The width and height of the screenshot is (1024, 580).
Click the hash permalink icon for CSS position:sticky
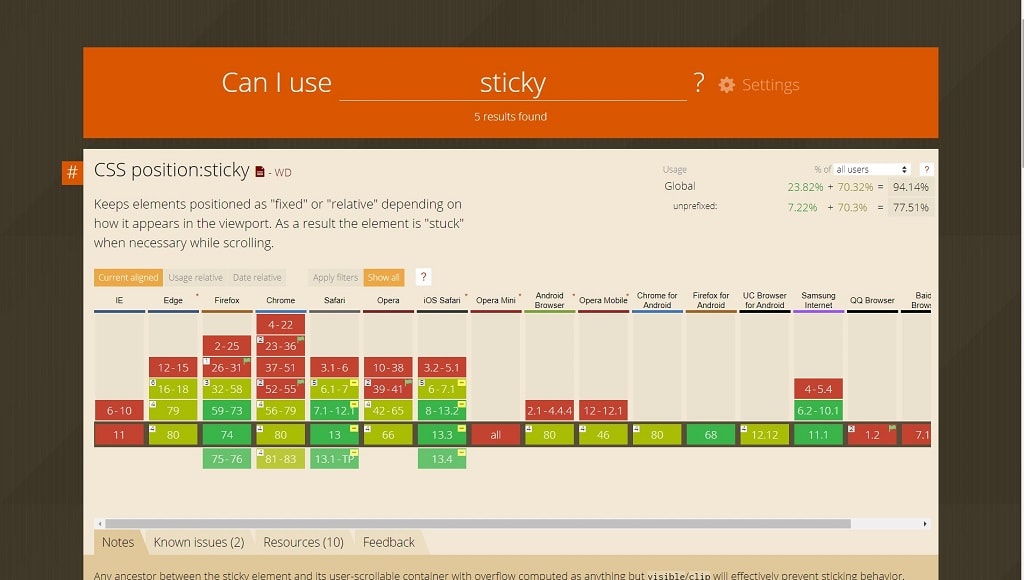pos(72,172)
